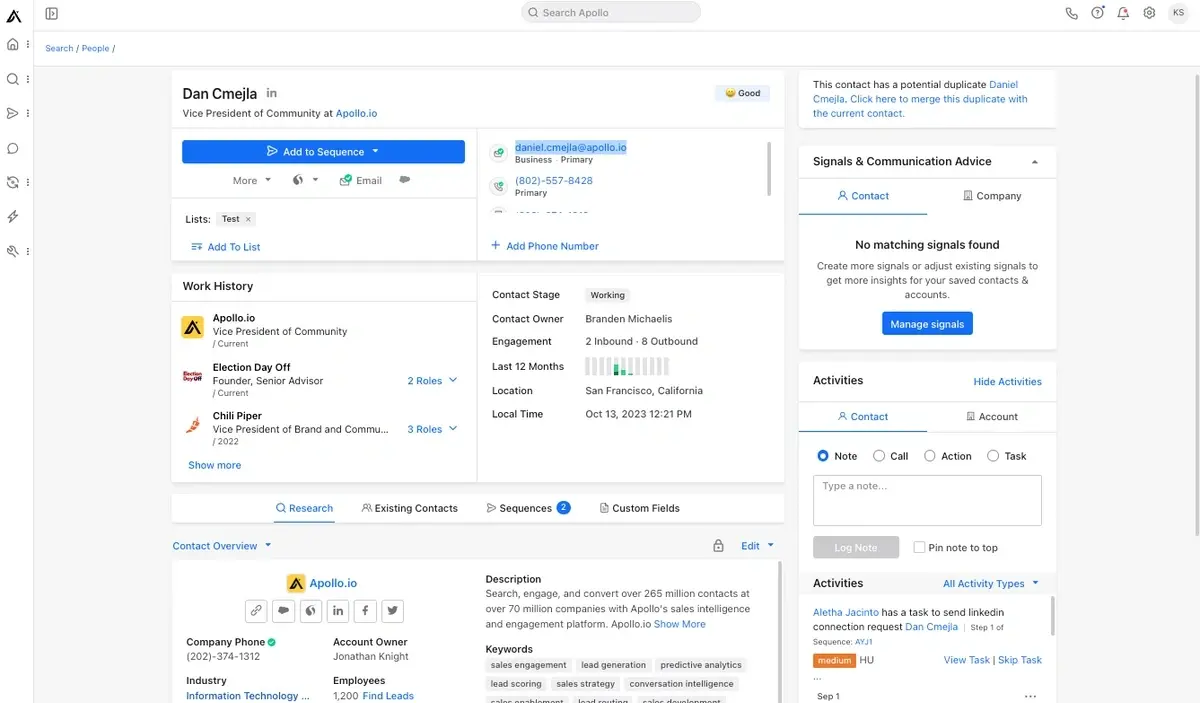
Task: Select the Action radio button
Action: [930, 456]
